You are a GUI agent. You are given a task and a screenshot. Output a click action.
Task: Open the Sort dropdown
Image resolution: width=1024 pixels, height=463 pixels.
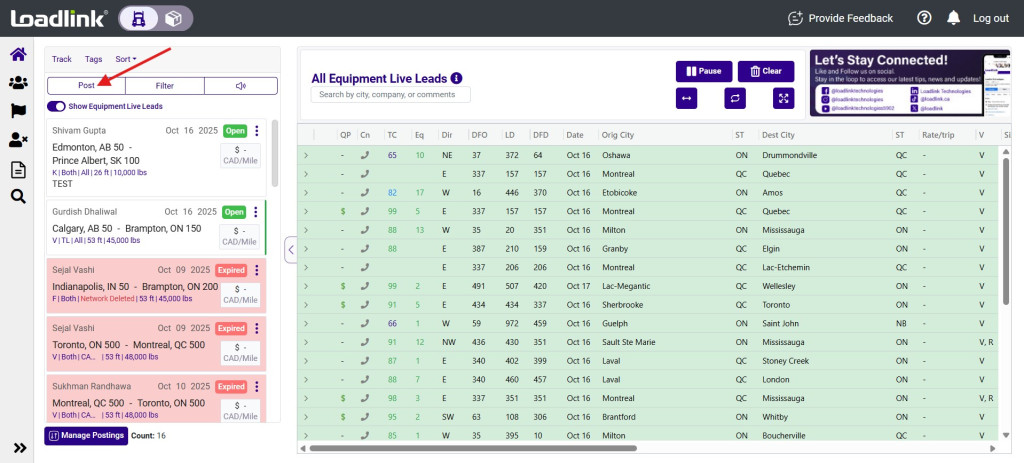pyautogui.click(x=126, y=60)
